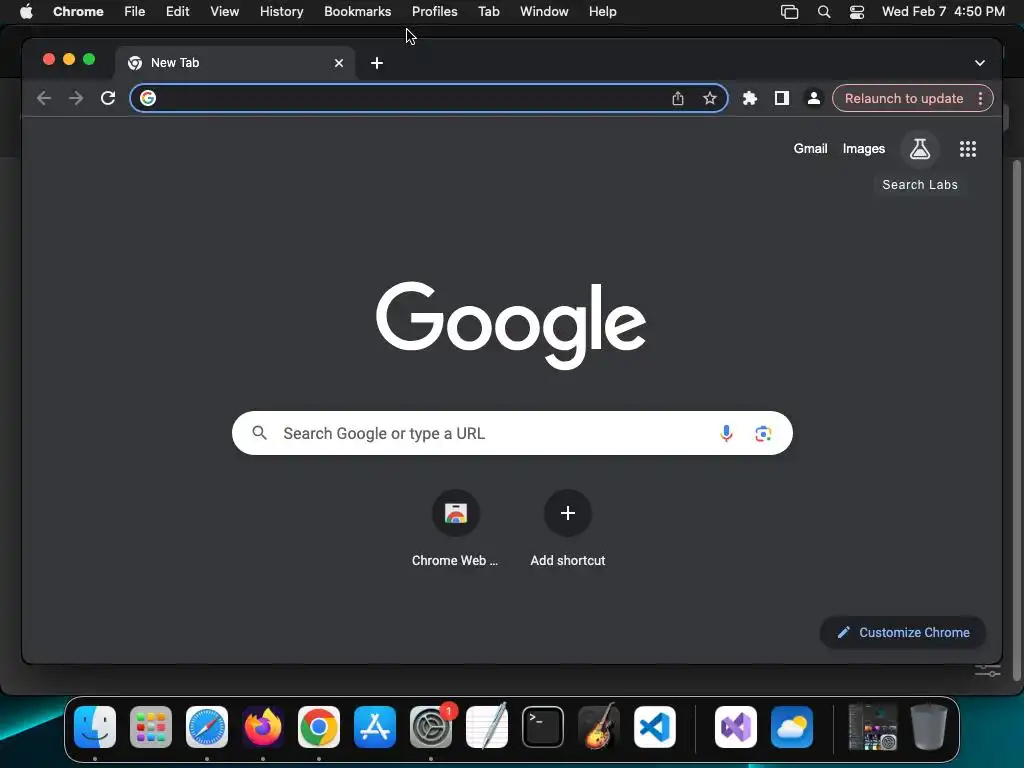Click the magnifier in Google search box
Viewport: 1024px width, 768px height.
coord(259,432)
